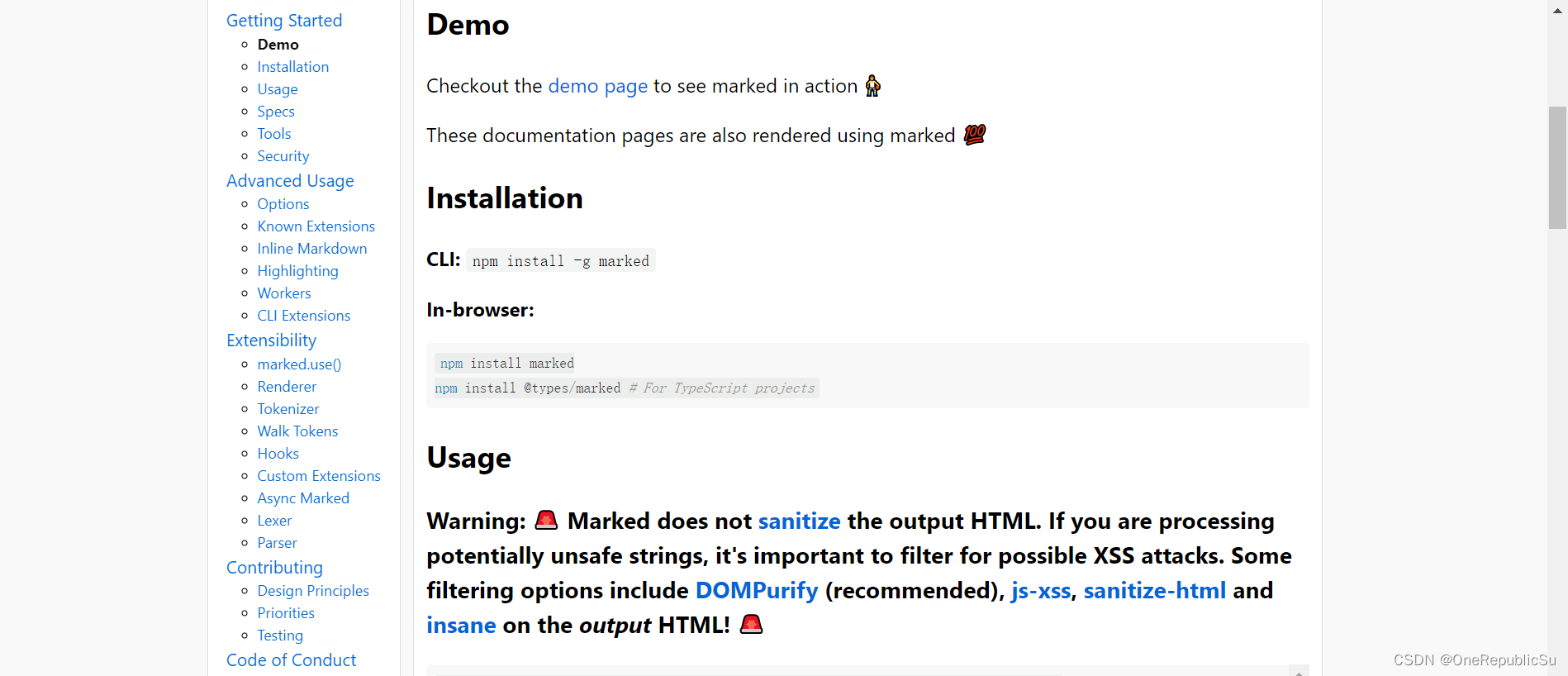Go to Installation in sidebar
Screen dimensions: 1568x676
[293, 67]
